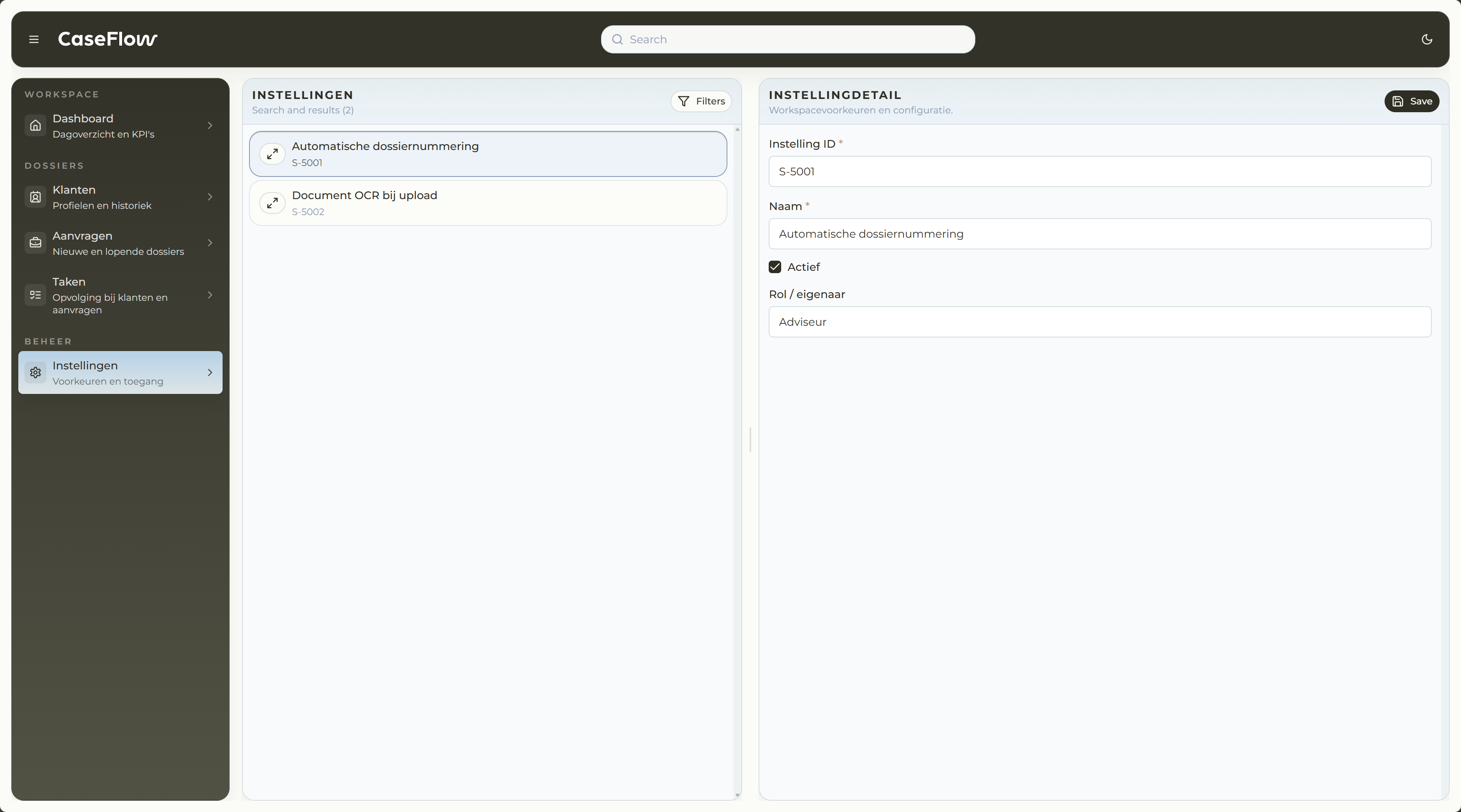Image resolution: width=1461 pixels, height=812 pixels.
Task: Expand the Taken chevron
Action: [210, 295]
